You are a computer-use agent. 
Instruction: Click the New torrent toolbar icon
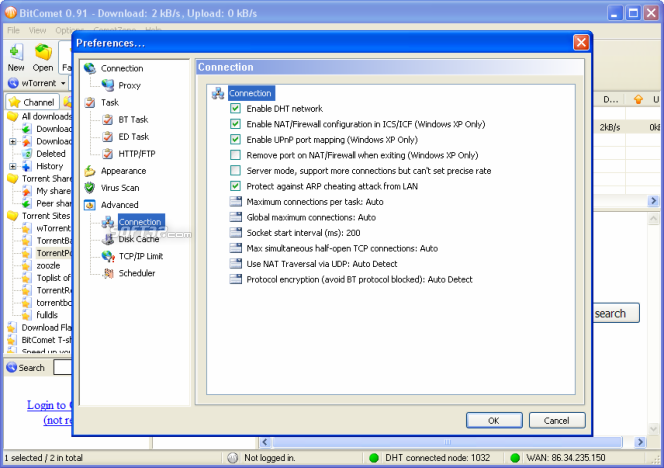[x=16, y=53]
